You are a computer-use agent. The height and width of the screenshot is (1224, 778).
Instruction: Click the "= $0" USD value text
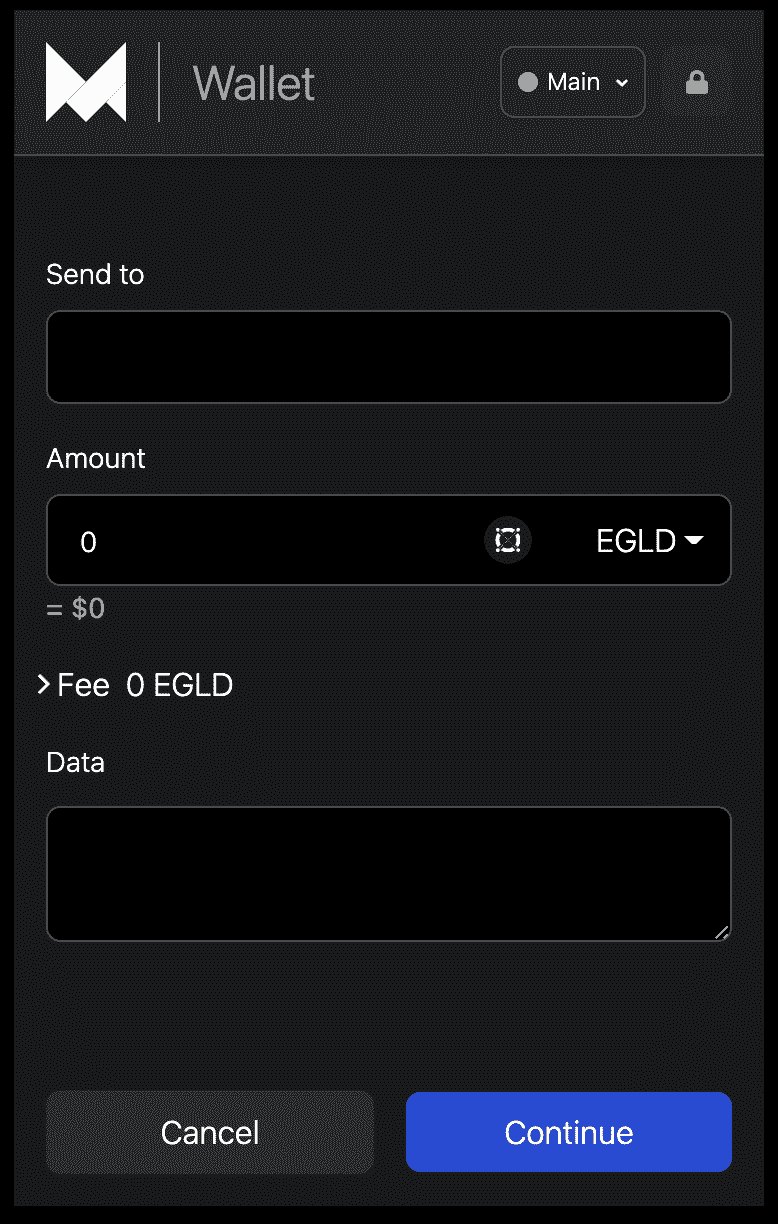click(76, 608)
